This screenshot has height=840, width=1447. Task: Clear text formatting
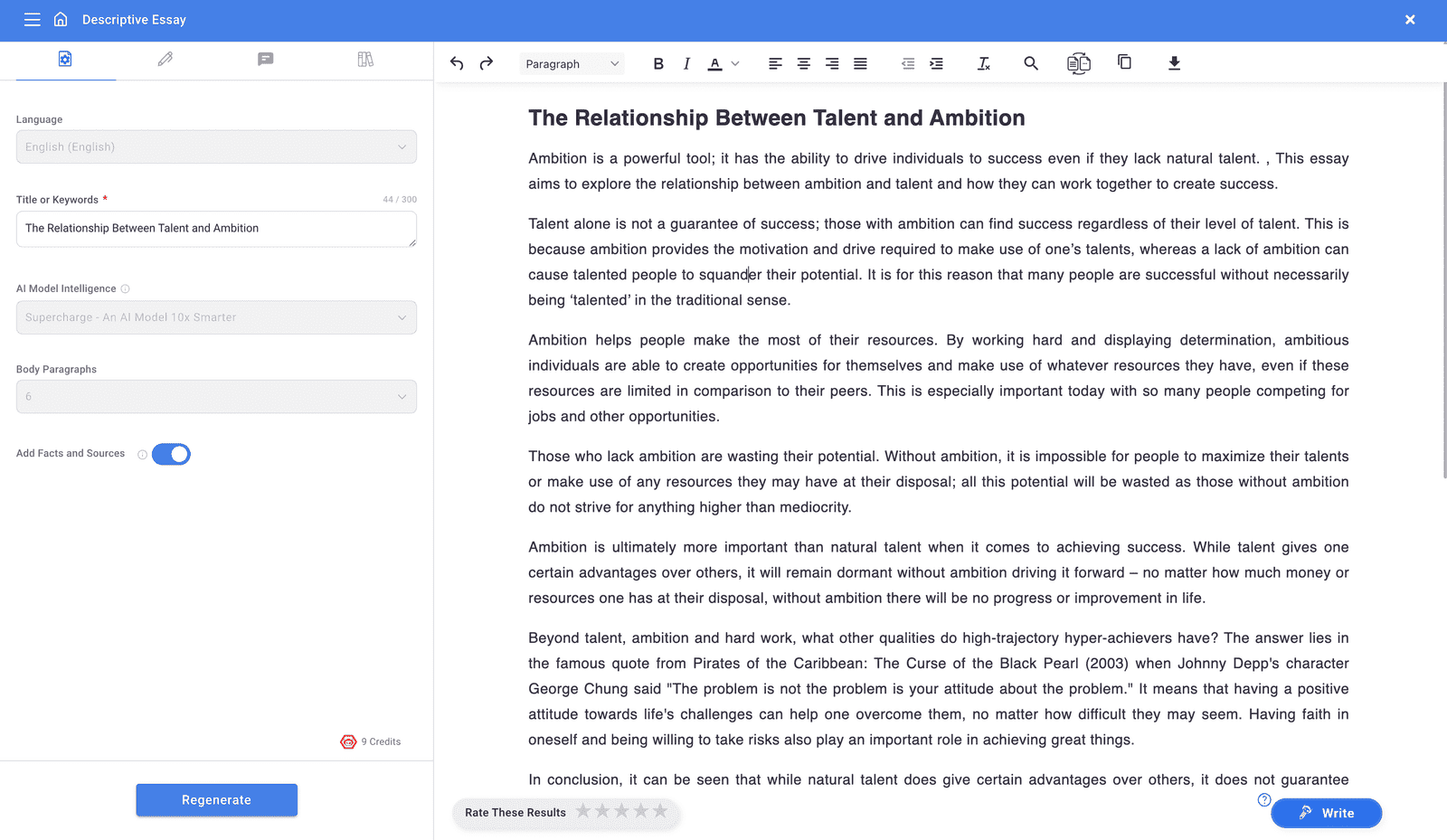(984, 63)
